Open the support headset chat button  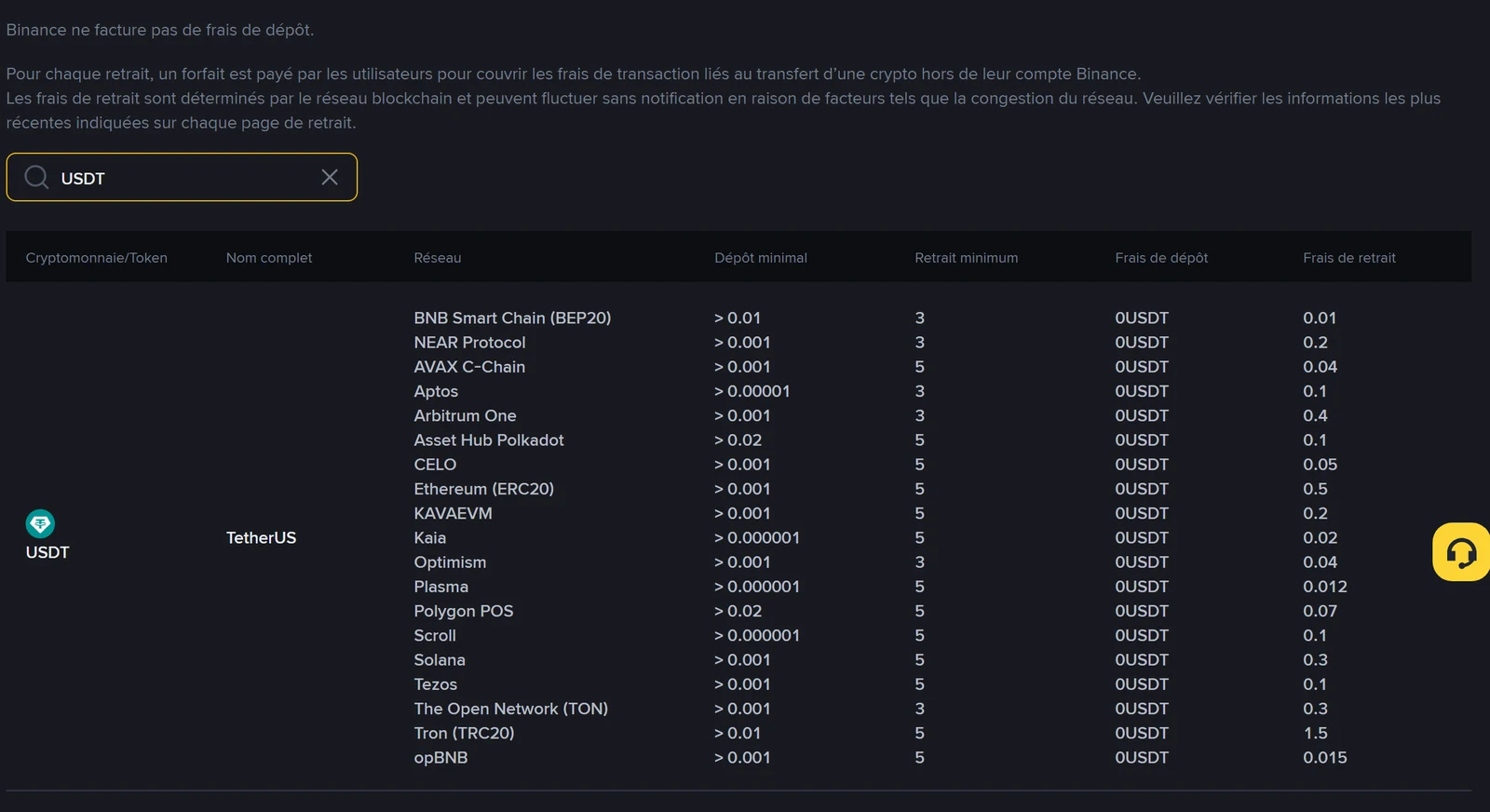1460,552
